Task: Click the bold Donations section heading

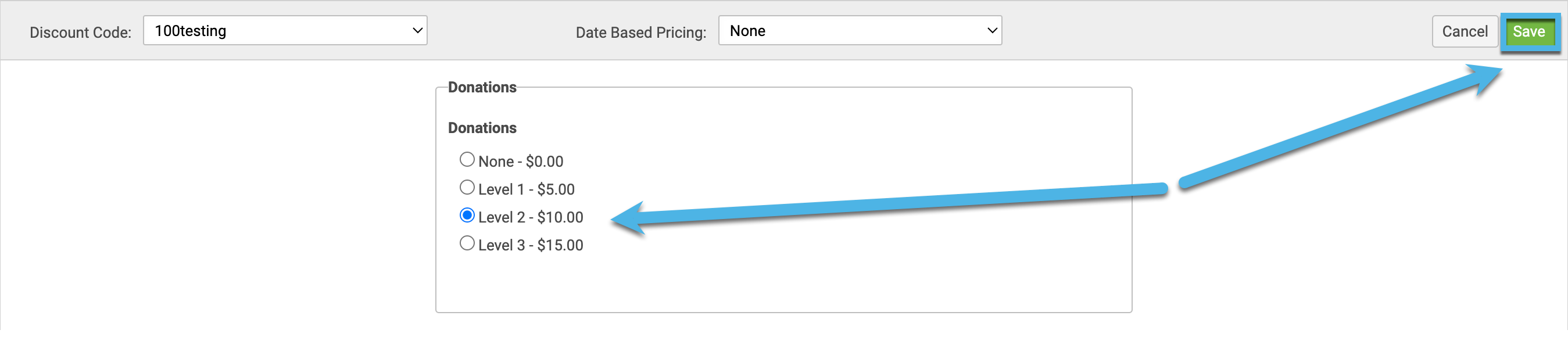Action: (482, 128)
